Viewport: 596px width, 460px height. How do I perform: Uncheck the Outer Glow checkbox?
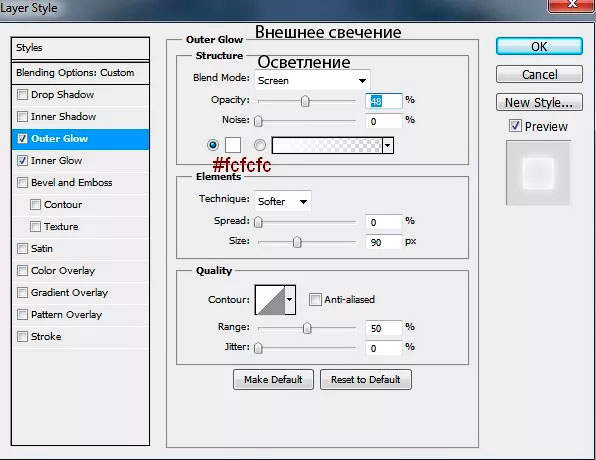pos(22,138)
